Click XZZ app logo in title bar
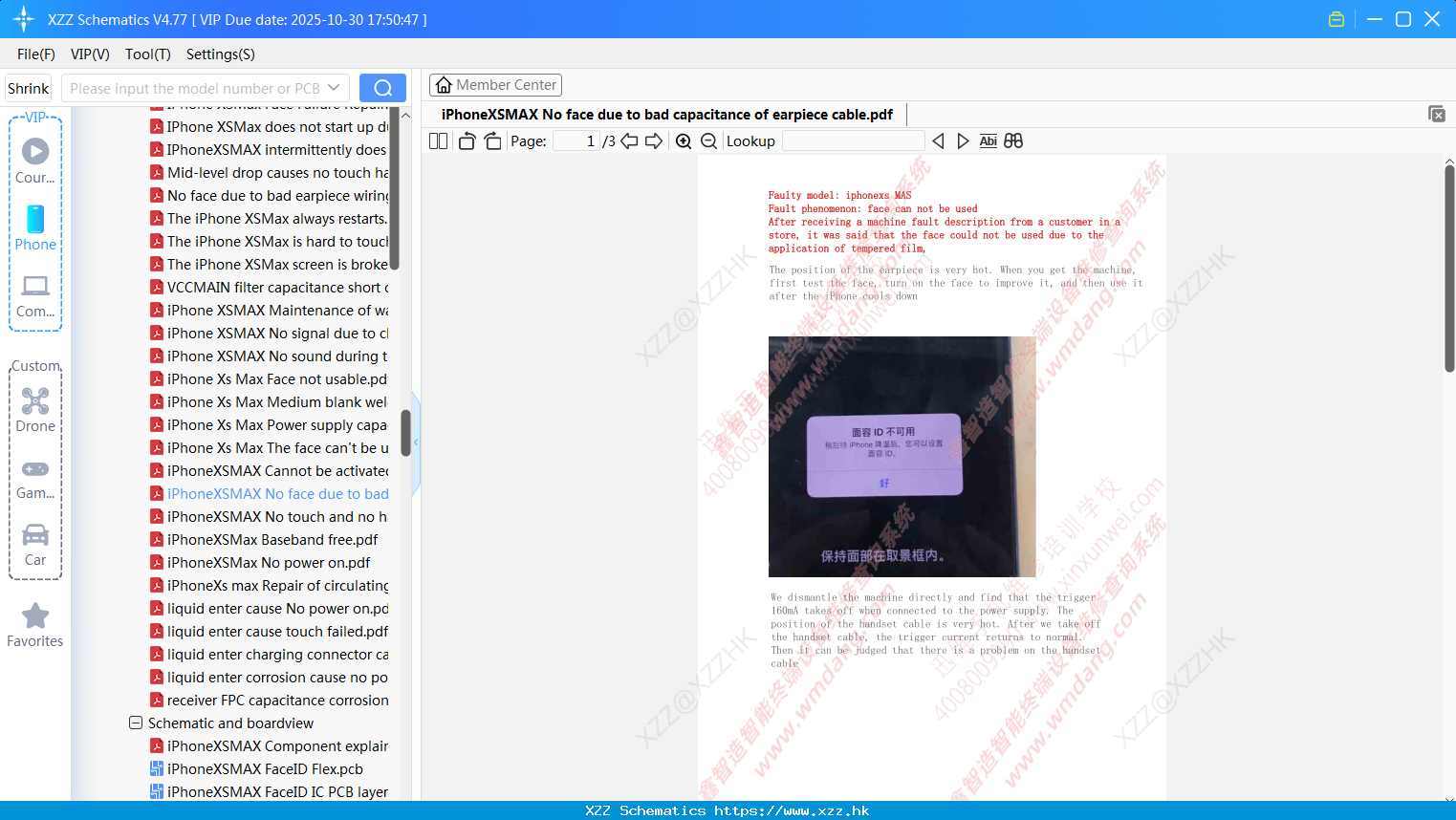Image resolution: width=1456 pixels, height=820 pixels. click(x=24, y=19)
